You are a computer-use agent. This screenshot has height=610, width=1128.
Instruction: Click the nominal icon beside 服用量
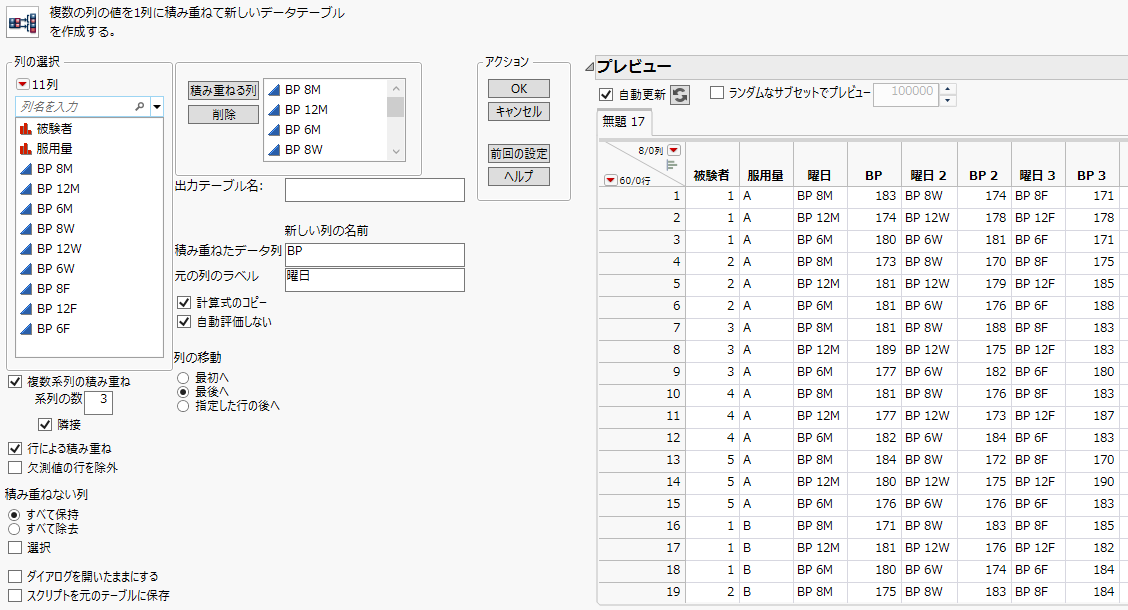(25, 149)
